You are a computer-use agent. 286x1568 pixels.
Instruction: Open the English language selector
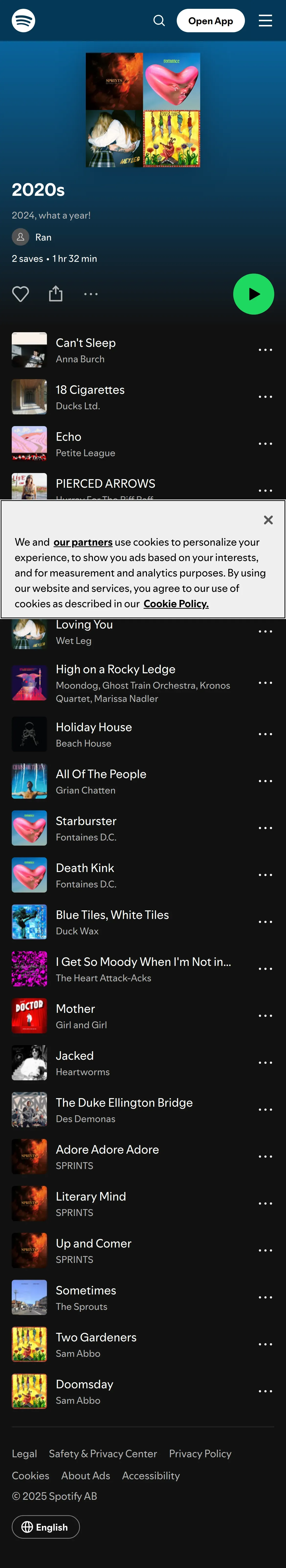click(46, 1527)
